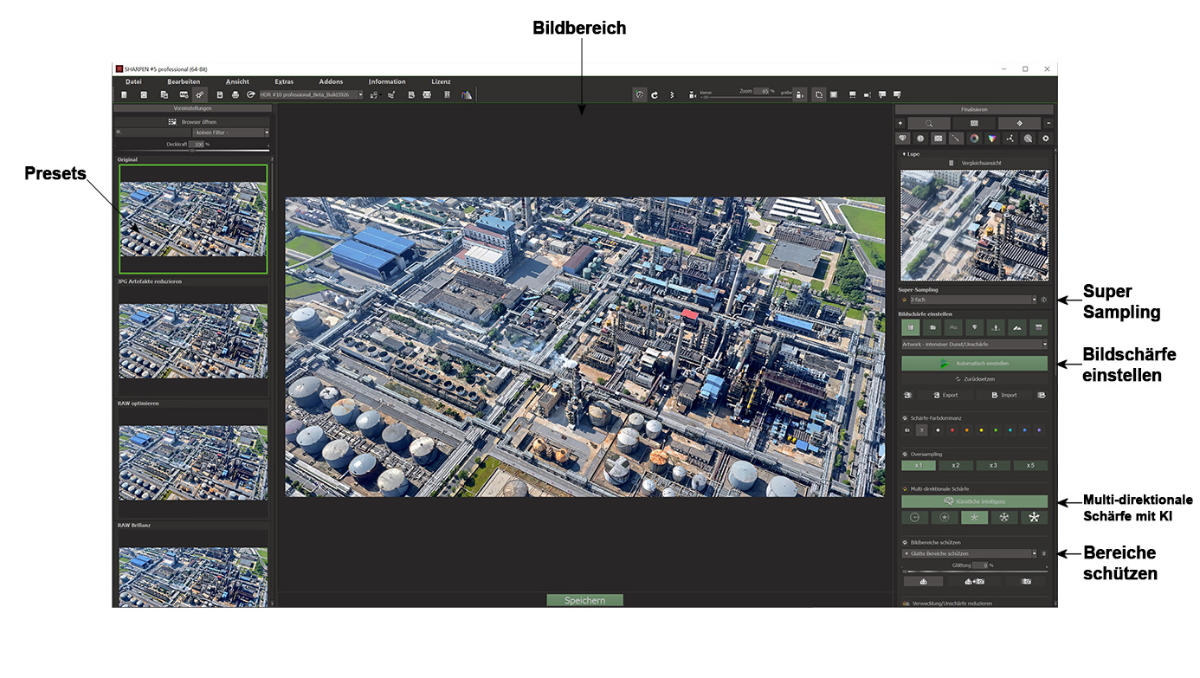Click the color wheel icon in Finalisieren
The width and height of the screenshot is (1200, 678).
click(x=974, y=138)
